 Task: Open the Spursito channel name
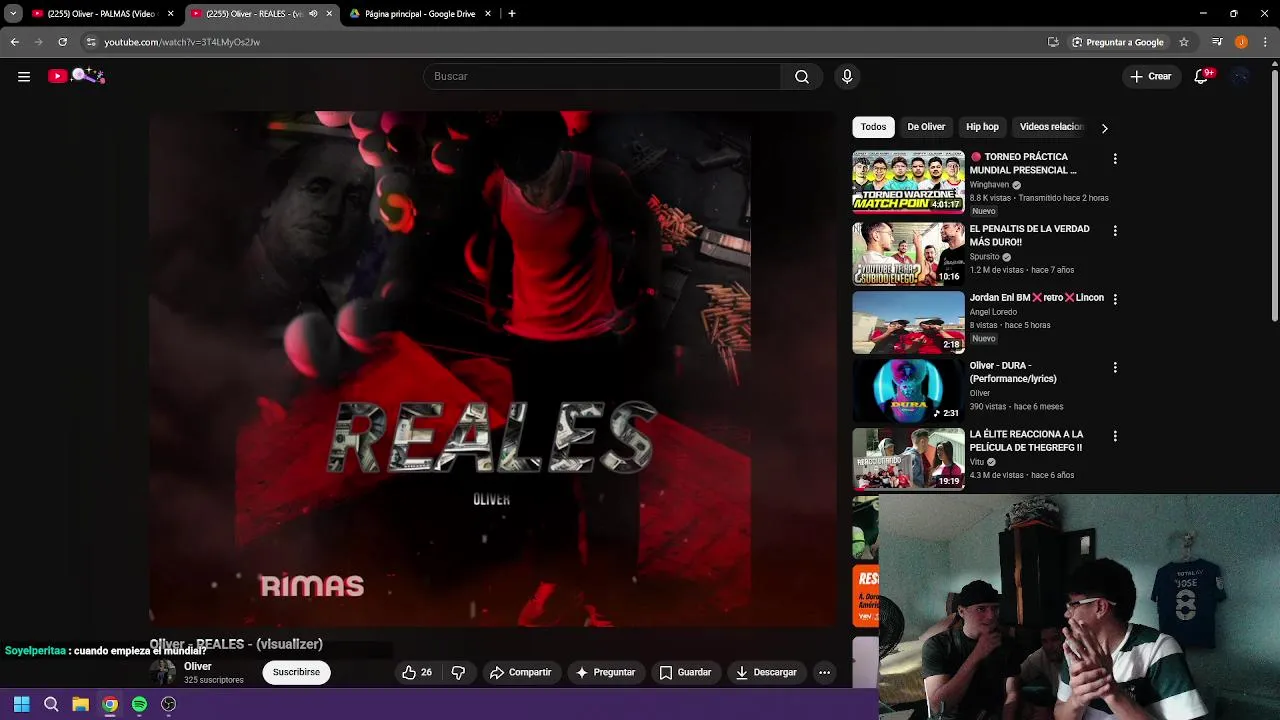(x=984, y=257)
